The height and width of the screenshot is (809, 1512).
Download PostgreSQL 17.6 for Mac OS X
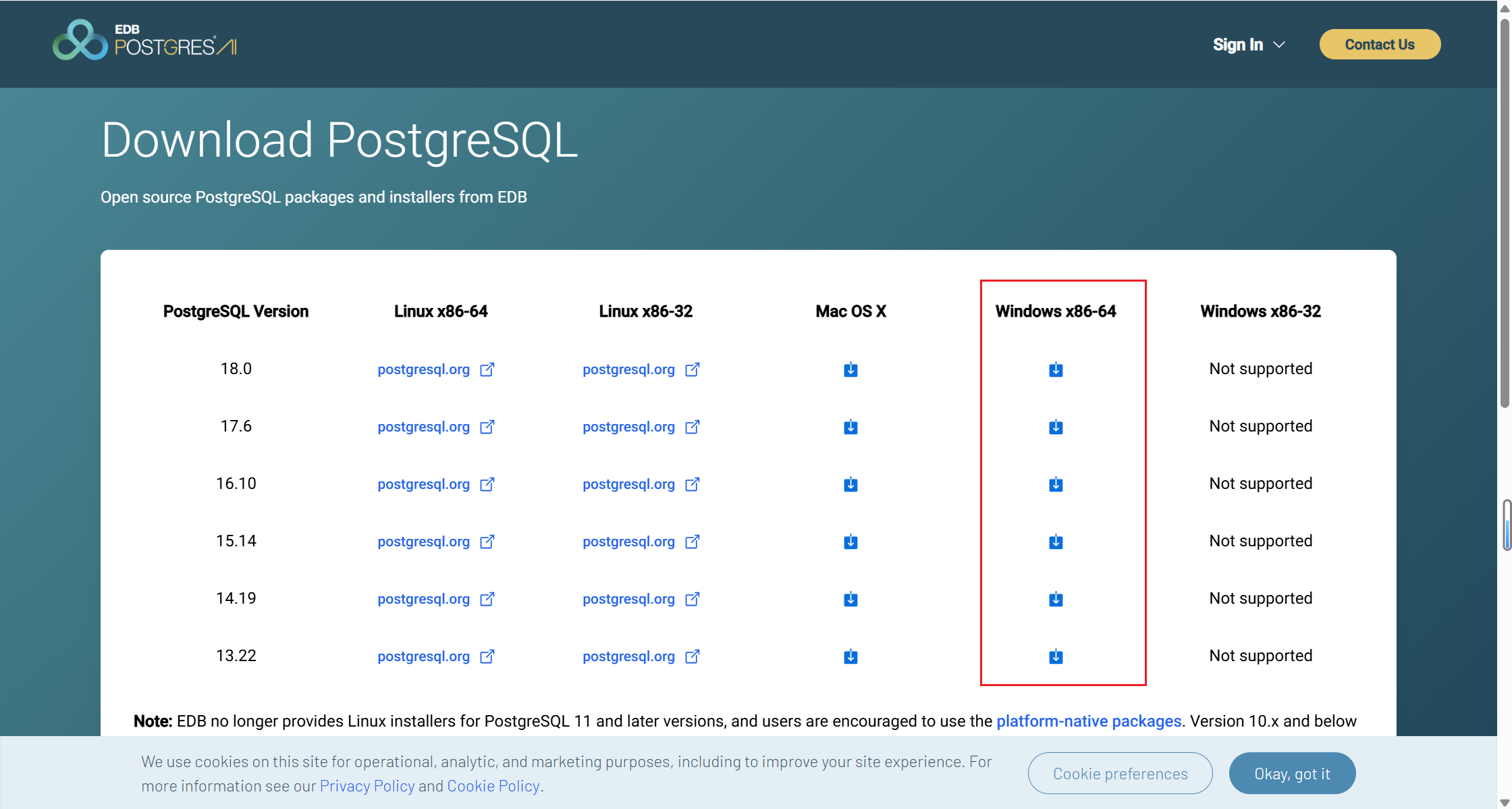[850, 427]
